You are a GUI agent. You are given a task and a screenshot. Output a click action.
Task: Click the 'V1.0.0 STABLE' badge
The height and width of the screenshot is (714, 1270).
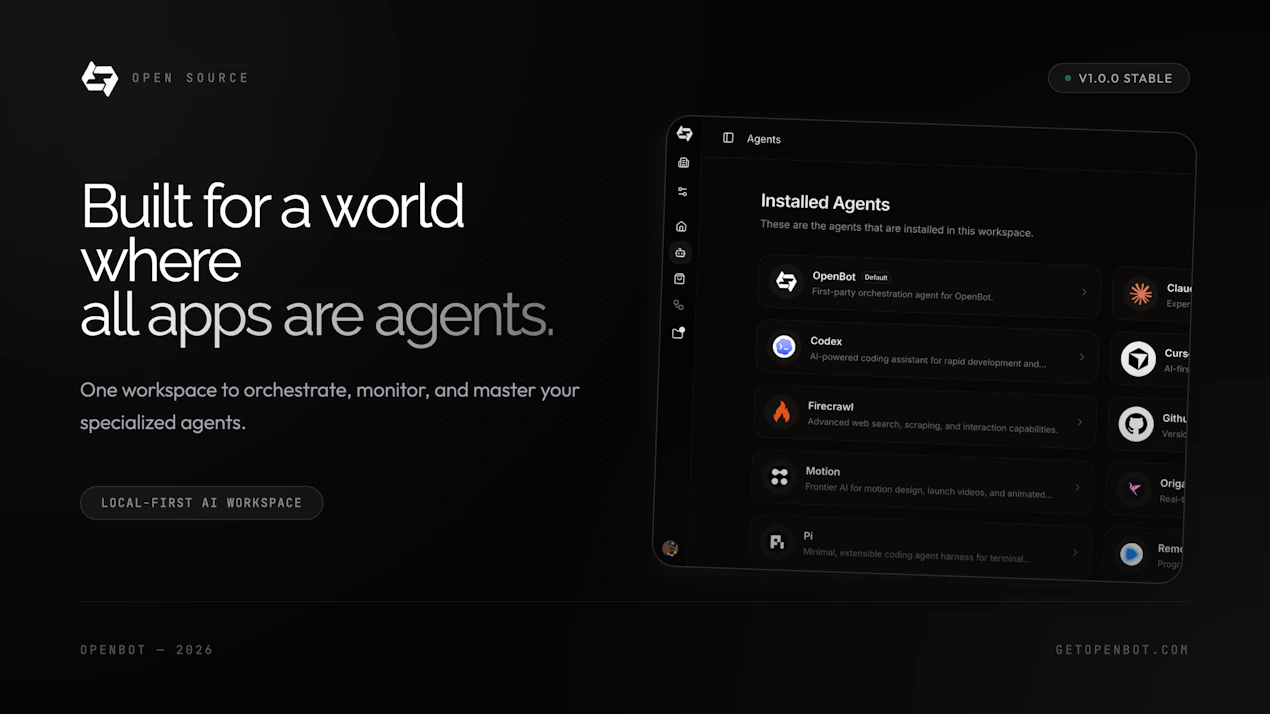[1118, 78]
